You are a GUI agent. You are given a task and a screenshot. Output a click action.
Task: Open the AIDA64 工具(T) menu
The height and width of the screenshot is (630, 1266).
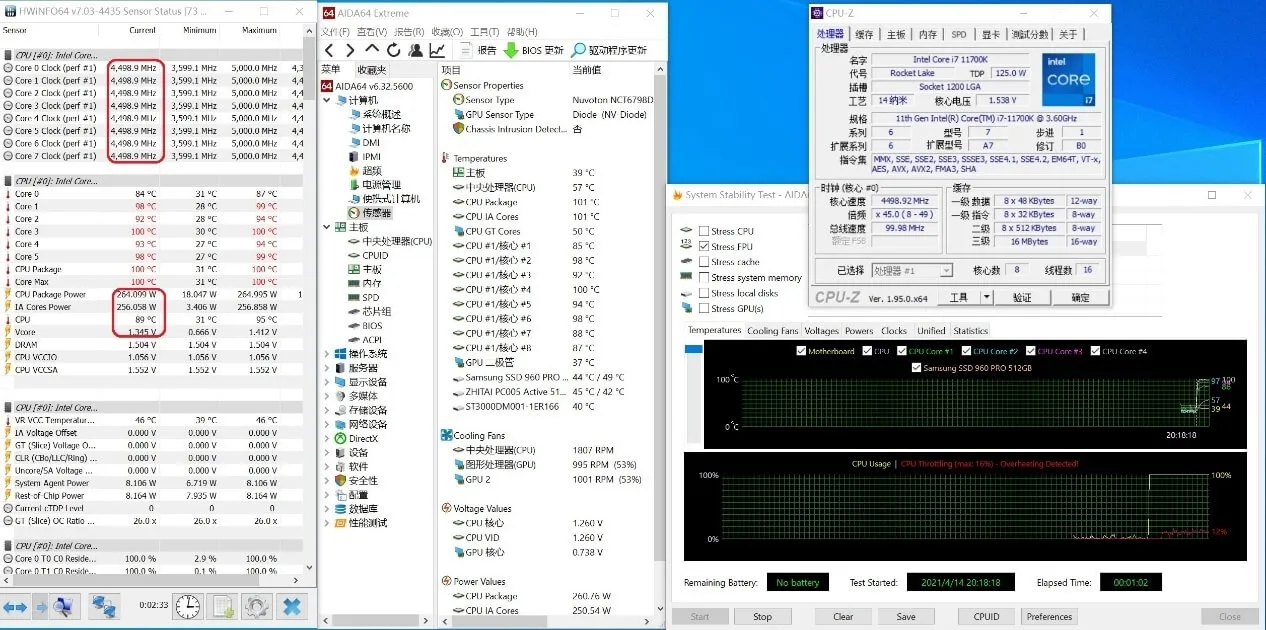(x=485, y=31)
